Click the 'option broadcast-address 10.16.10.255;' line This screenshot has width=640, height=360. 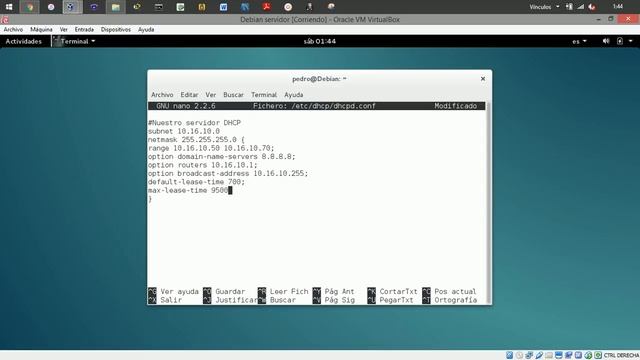pyautogui.click(x=228, y=173)
